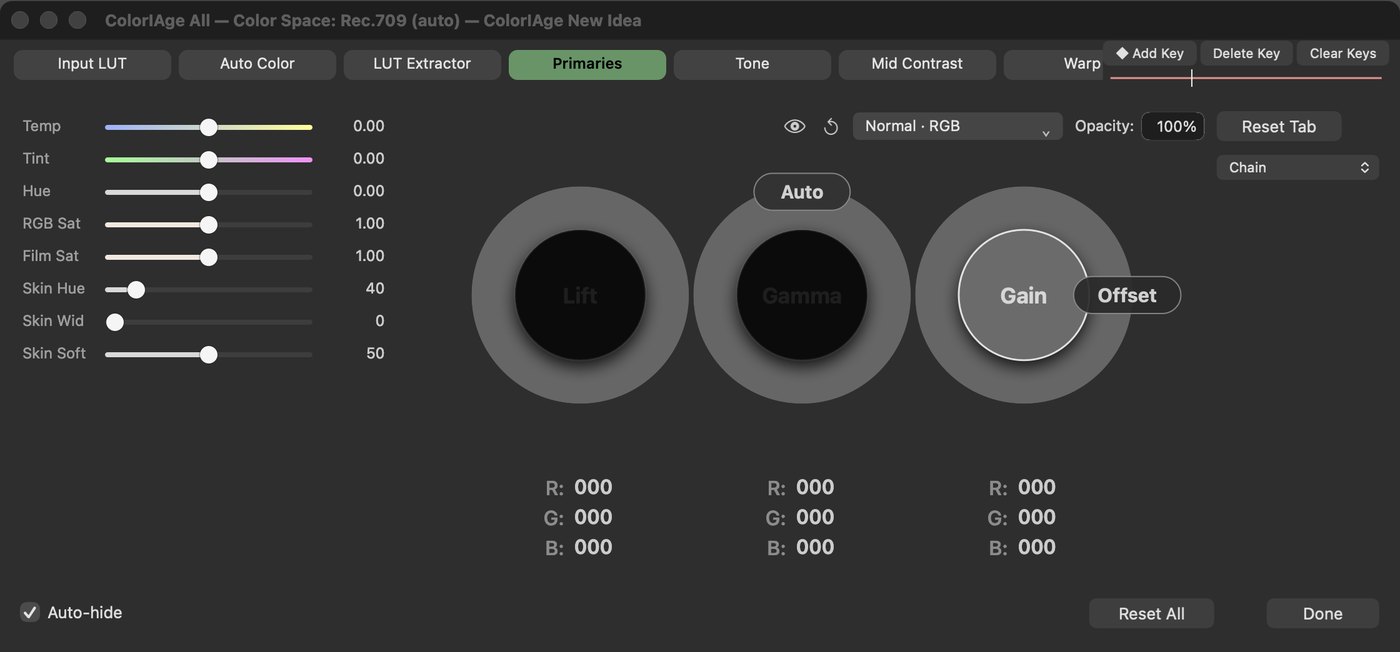The image size is (1400, 652).
Task: Open the Normal · RGB blend mode dropdown
Action: click(x=957, y=126)
